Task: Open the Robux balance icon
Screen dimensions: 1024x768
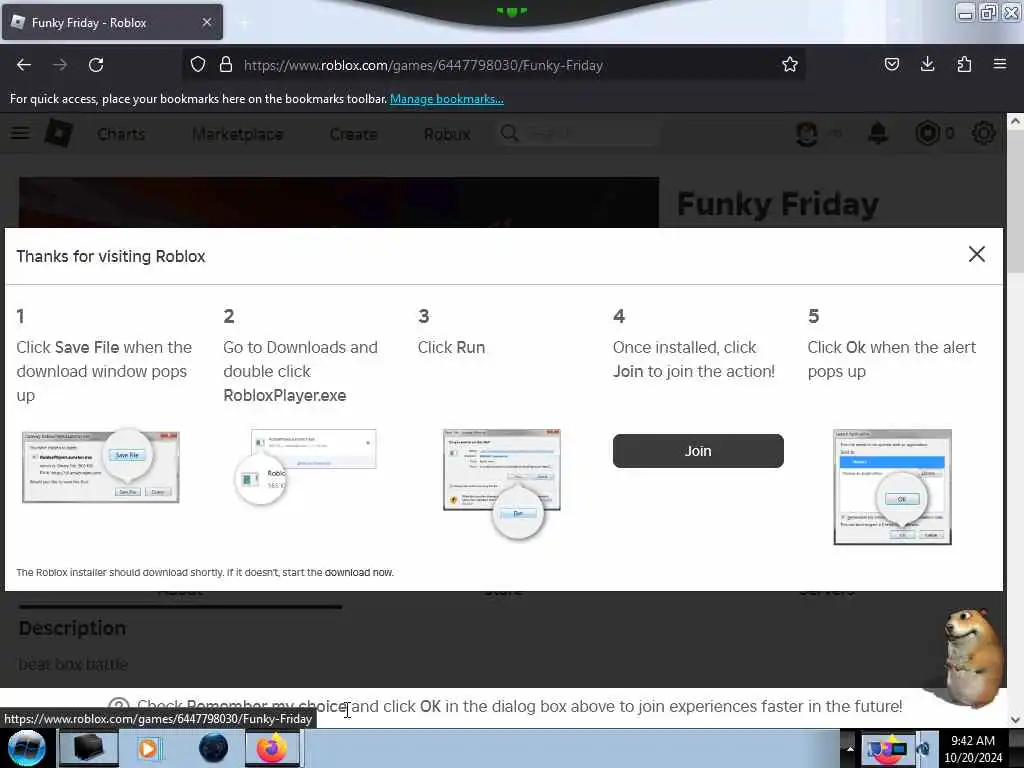Action: 927,133
